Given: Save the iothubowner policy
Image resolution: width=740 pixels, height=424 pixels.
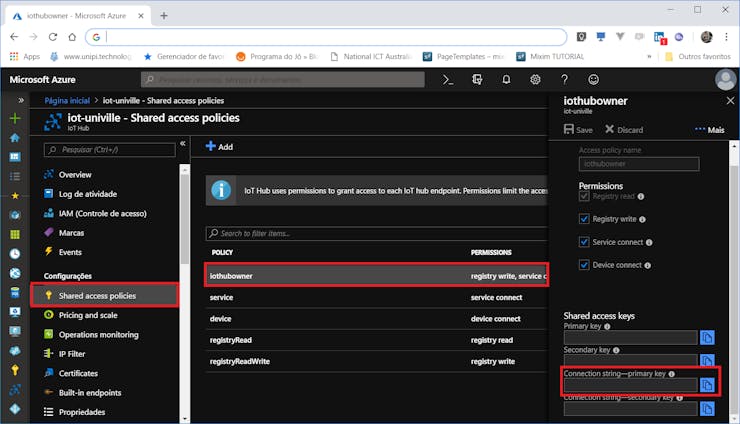Looking at the screenshot, I should [578, 129].
